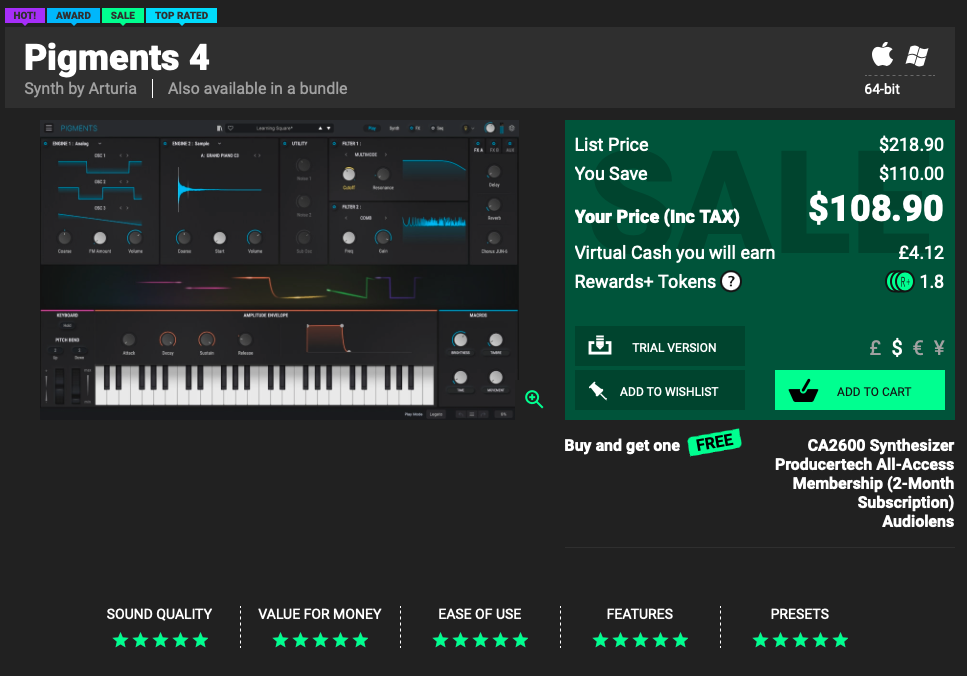Zoom the product screenshot with magnifier icon

[534, 399]
